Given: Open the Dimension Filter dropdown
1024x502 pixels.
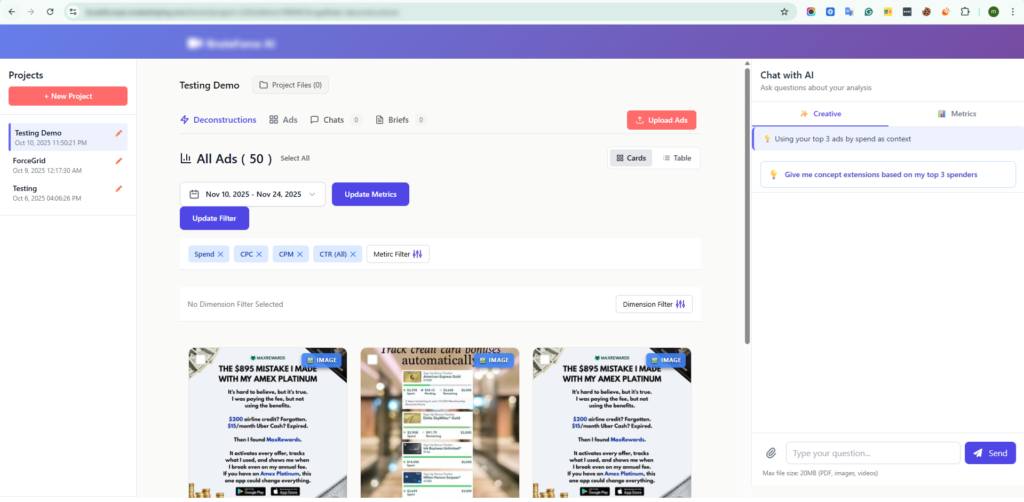Looking at the screenshot, I should pos(653,304).
